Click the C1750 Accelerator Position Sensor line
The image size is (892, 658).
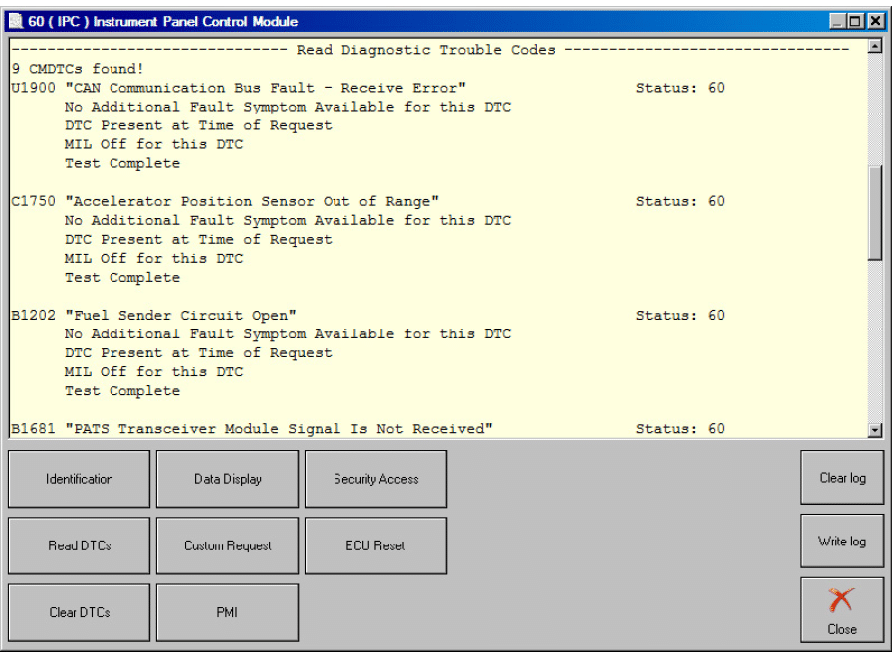pos(225,201)
